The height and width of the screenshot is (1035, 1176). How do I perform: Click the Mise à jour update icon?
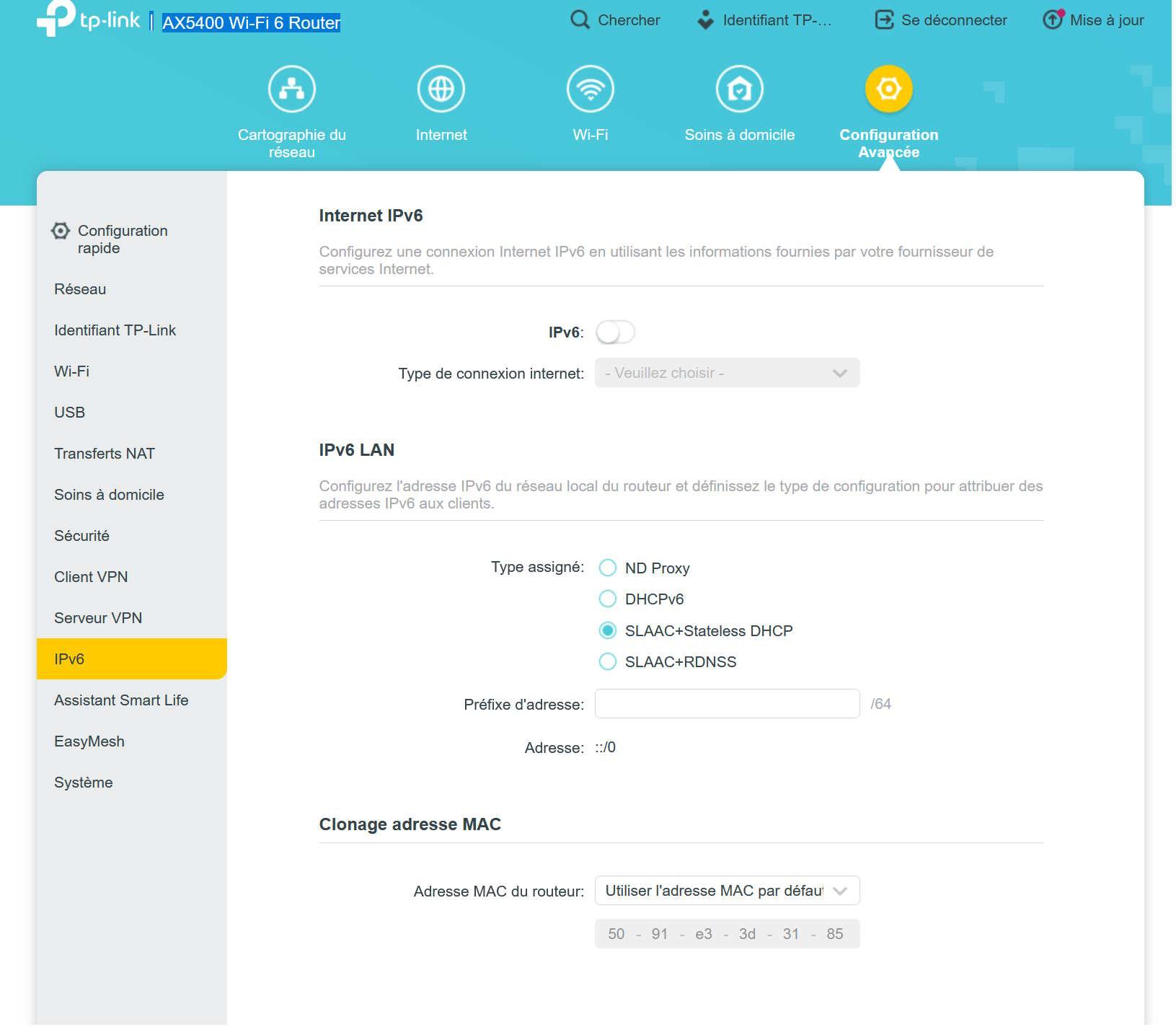1053,19
